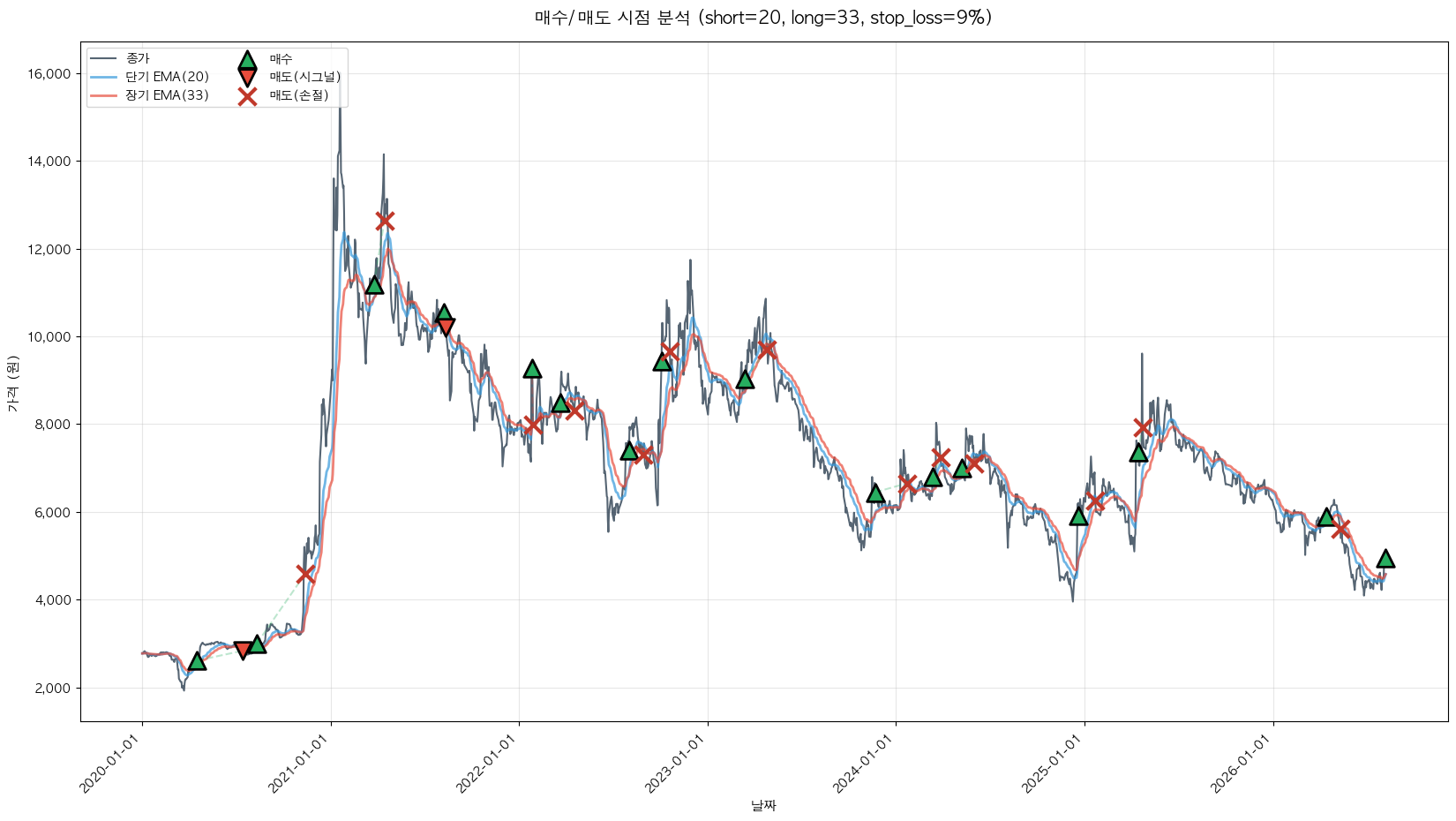Select the blue 단기 EMA(20) legend line sample

(x=103, y=78)
